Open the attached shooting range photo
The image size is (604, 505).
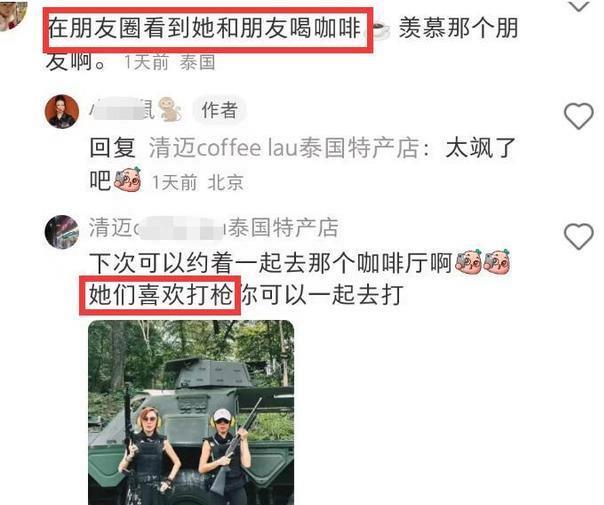pyautogui.click(x=191, y=412)
